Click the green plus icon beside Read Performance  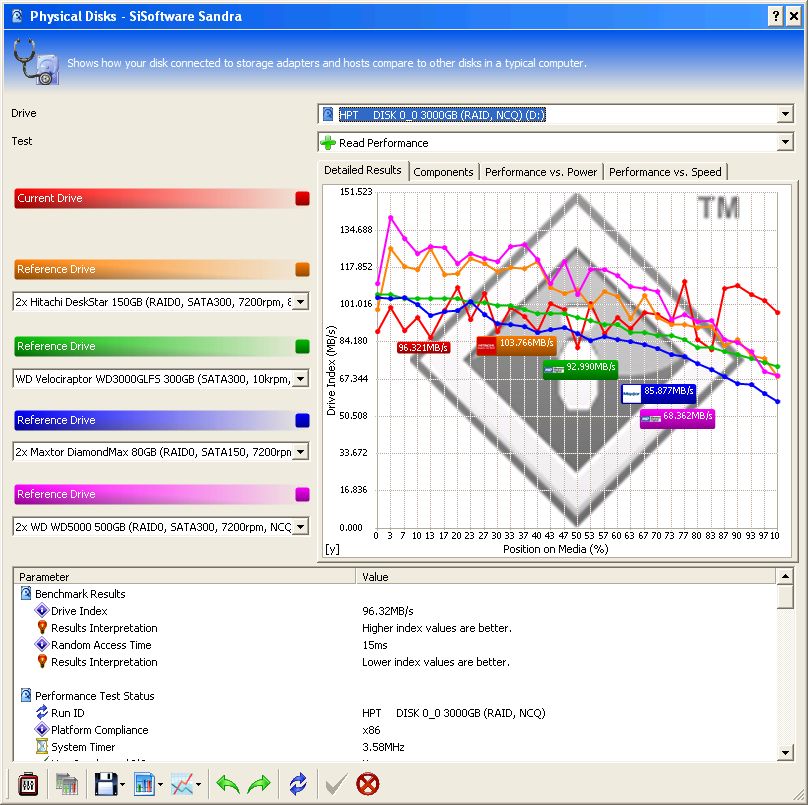pyautogui.click(x=328, y=142)
